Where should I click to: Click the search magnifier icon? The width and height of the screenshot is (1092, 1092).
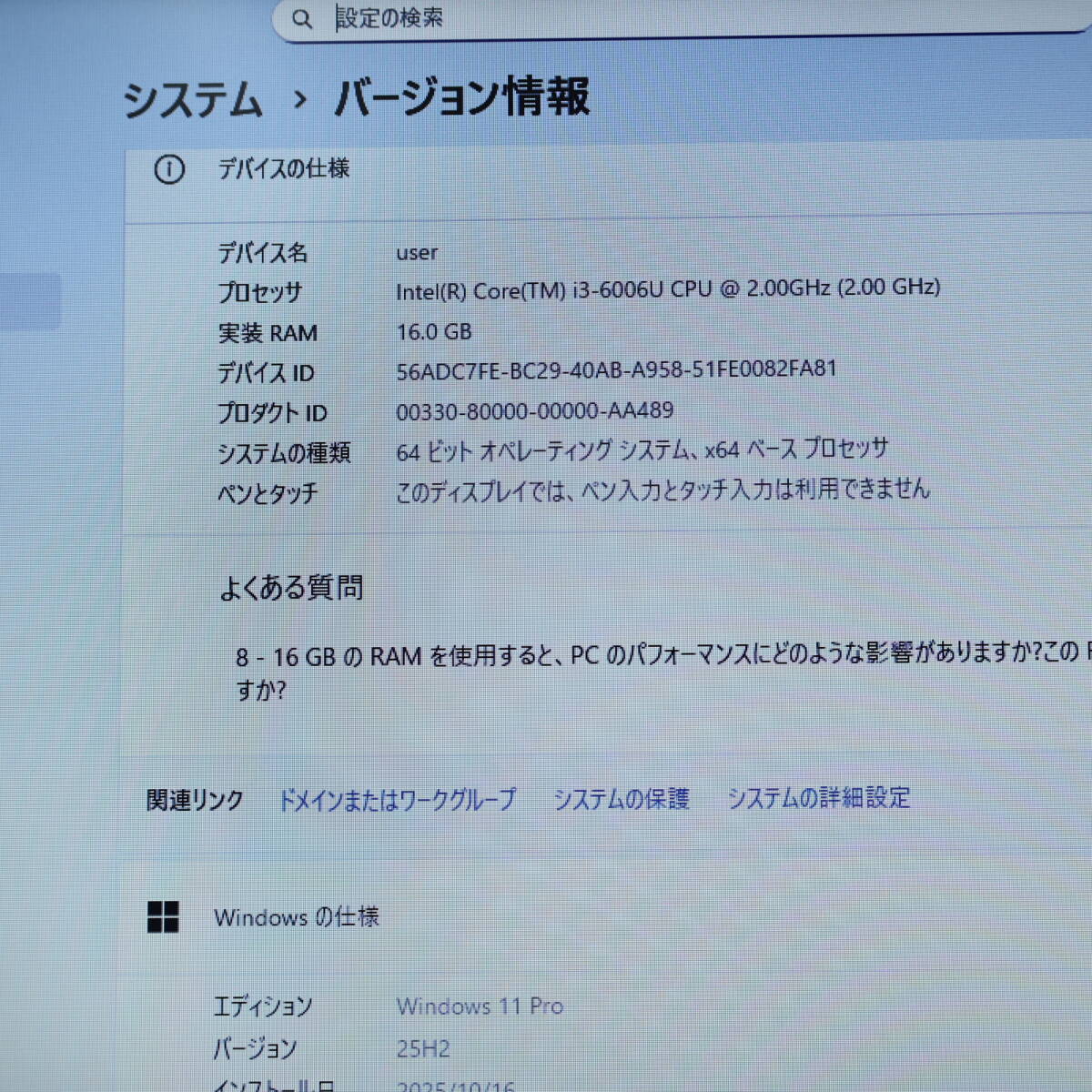pos(302,18)
